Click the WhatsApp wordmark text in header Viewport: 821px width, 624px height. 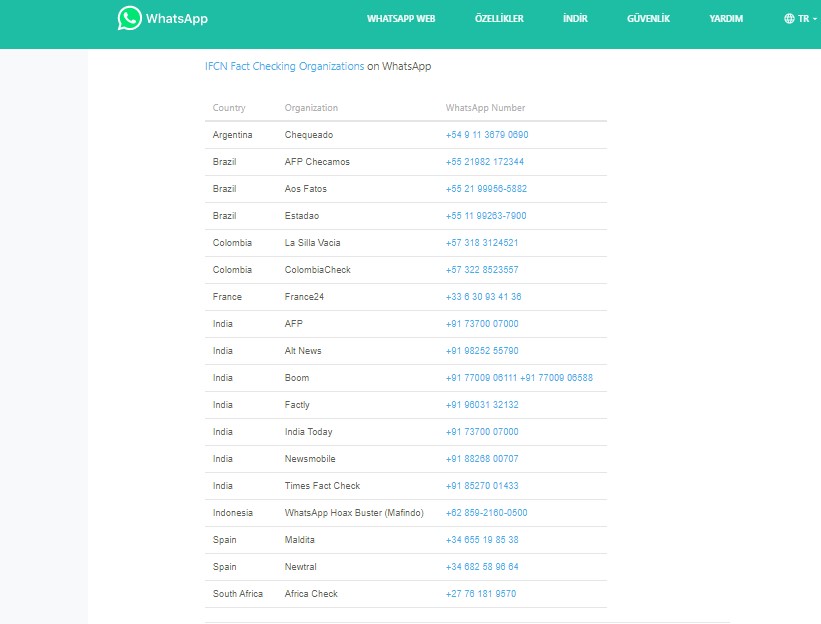click(x=177, y=19)
